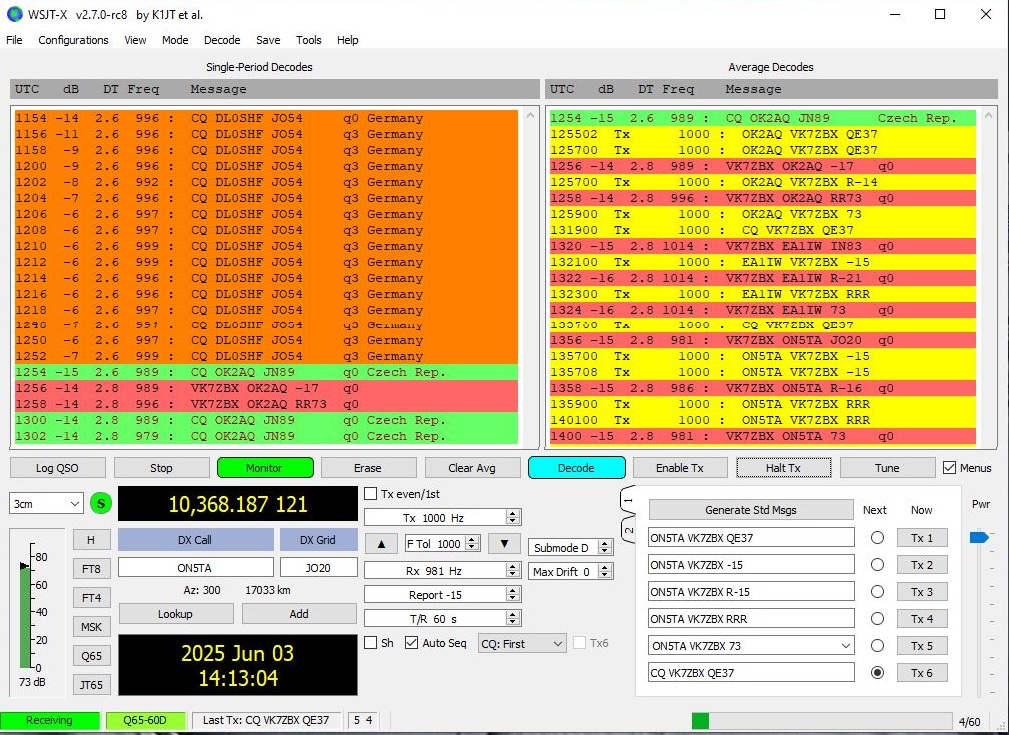
Task: Click the Add button
Action: [x=299, y=614]
